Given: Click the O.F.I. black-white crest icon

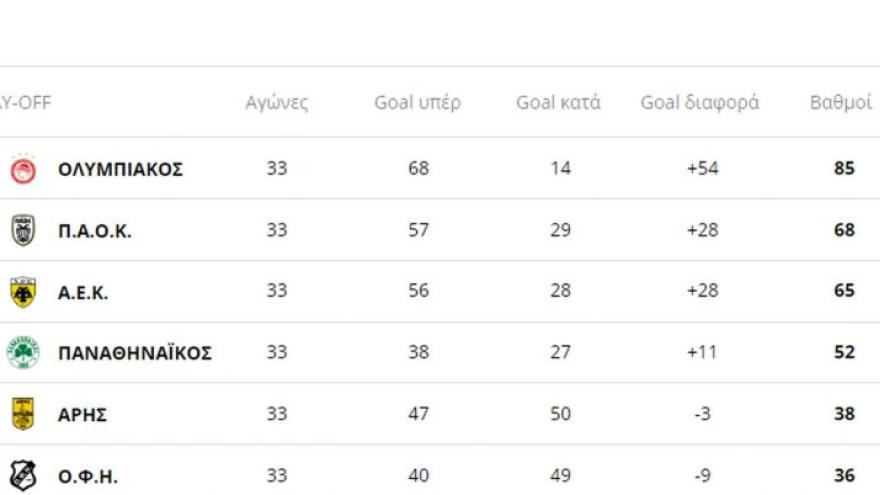Looking at the screenshot, I should (23, 475).
